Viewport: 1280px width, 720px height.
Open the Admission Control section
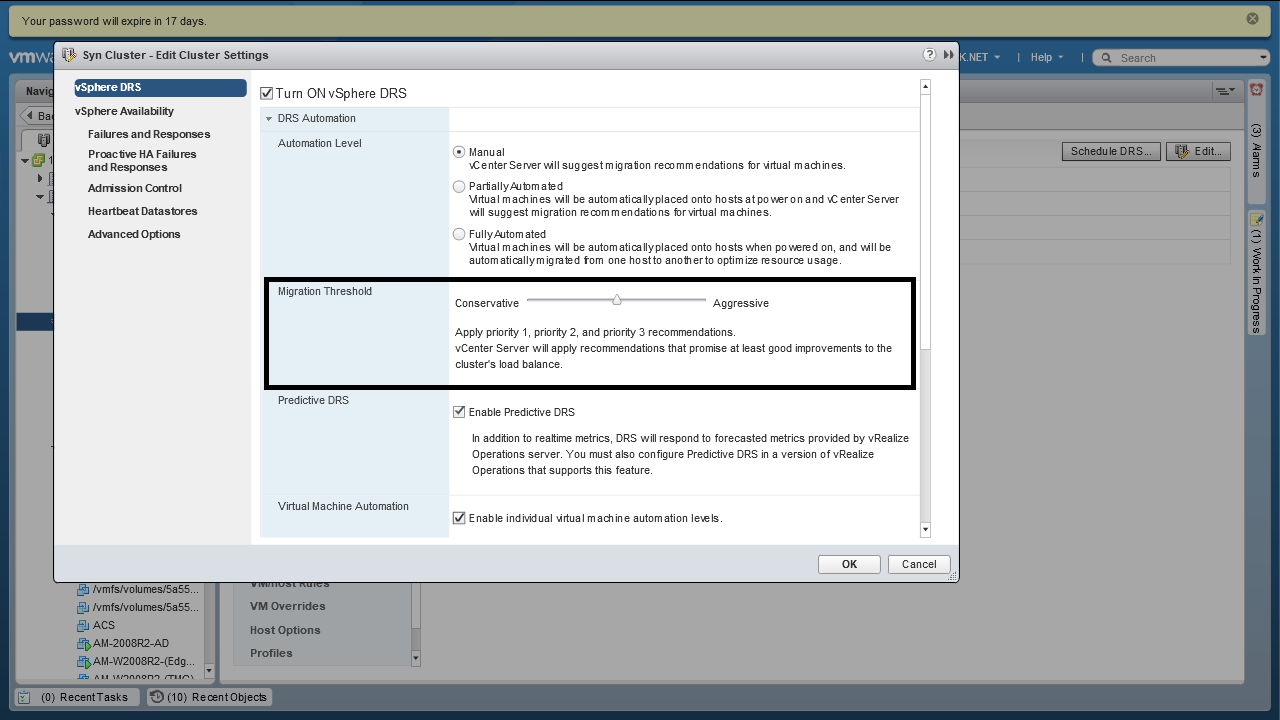pyautogui.click(x=135, y=188)
